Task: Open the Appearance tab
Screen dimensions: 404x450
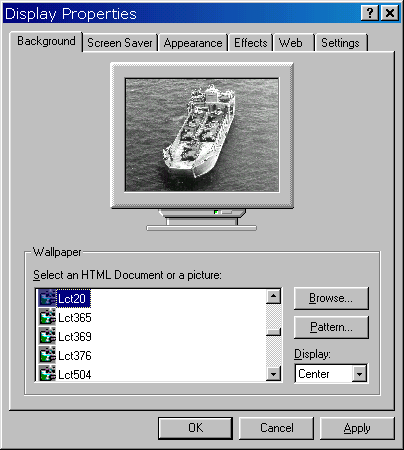Action: point(193,43)
